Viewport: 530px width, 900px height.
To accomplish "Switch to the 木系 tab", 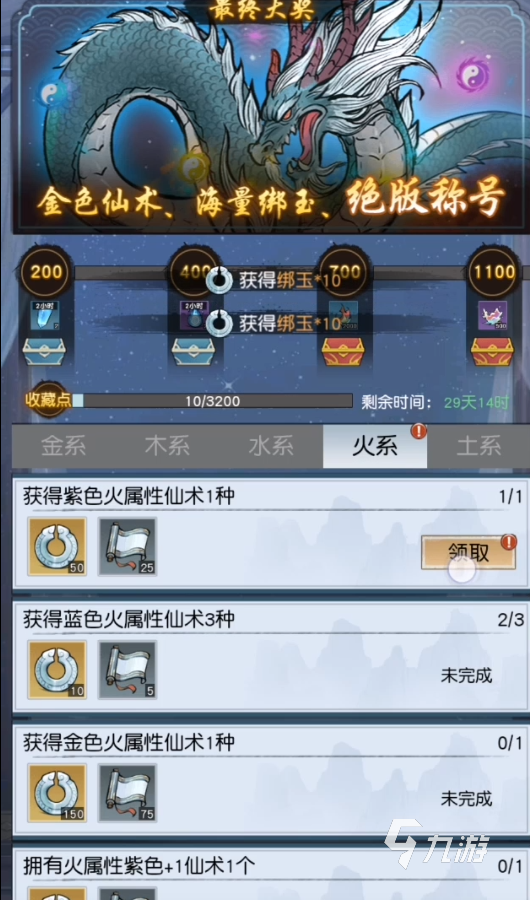I will 167,446.
